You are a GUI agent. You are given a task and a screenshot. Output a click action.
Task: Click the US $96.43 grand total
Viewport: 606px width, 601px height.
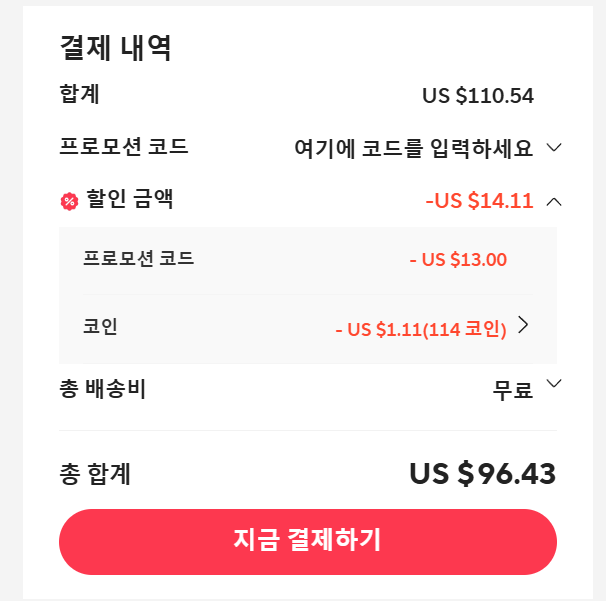(482, 474)
